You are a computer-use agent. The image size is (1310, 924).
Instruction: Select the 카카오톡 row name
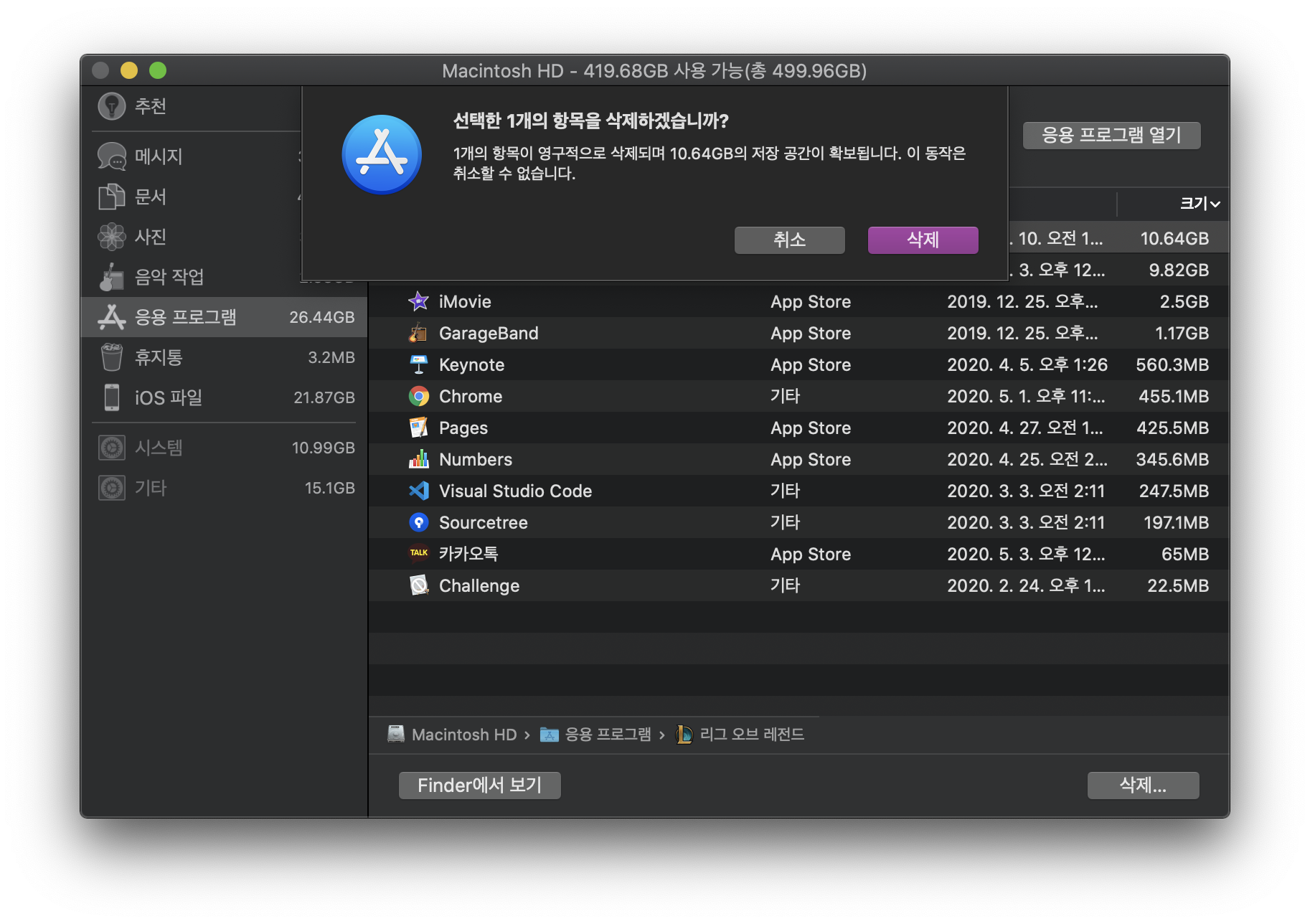pyautogui.click(x=468, y=554)
